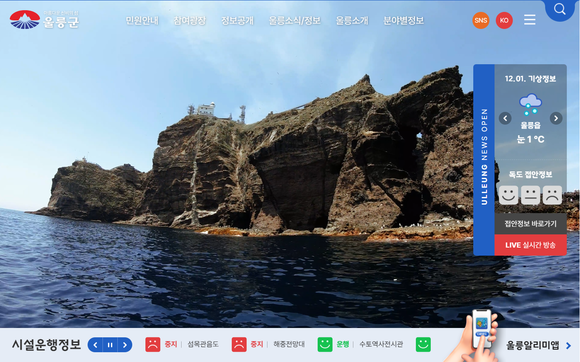Open the search magnifier icon
This screenshot has height=362, width=580.
559,9
